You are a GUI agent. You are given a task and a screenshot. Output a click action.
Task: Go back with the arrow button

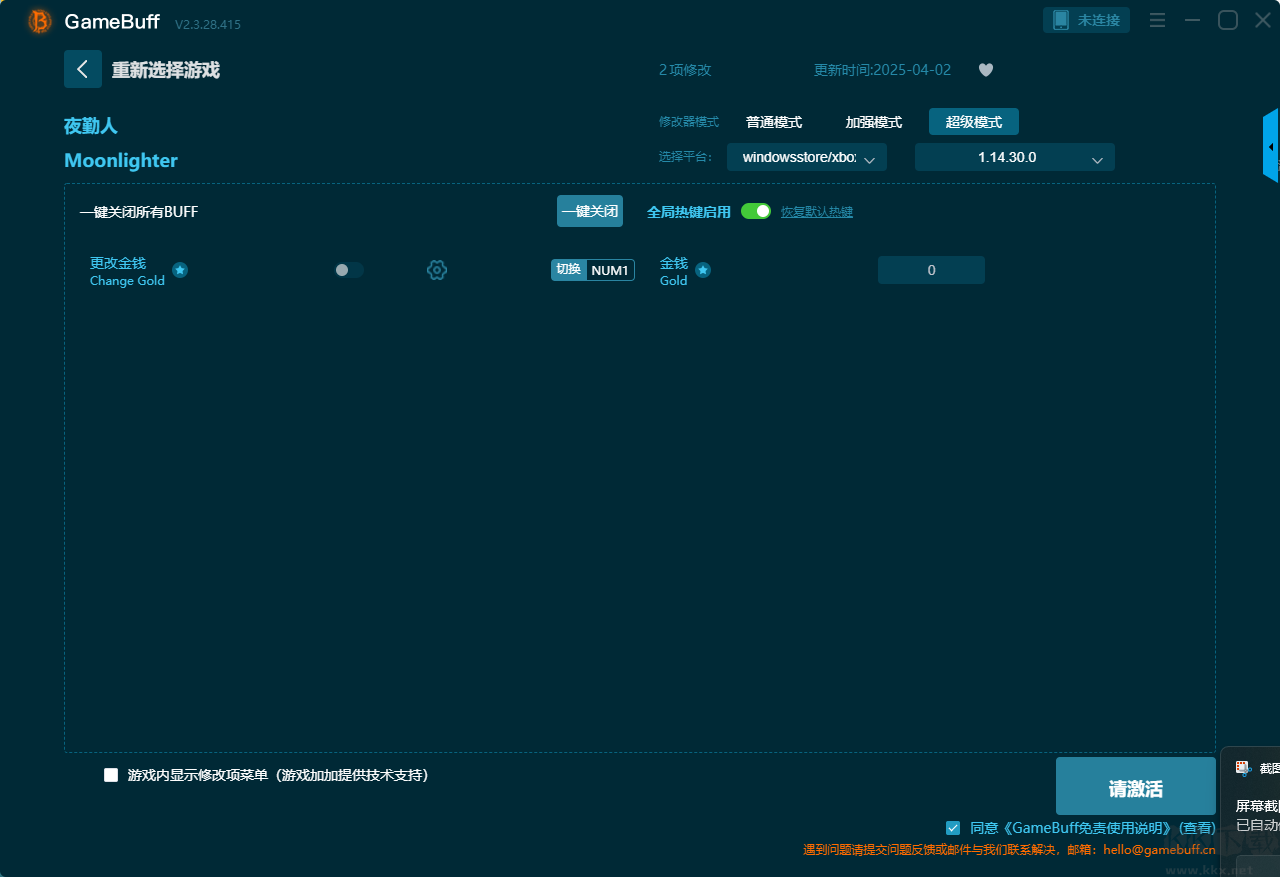[83, 69]
